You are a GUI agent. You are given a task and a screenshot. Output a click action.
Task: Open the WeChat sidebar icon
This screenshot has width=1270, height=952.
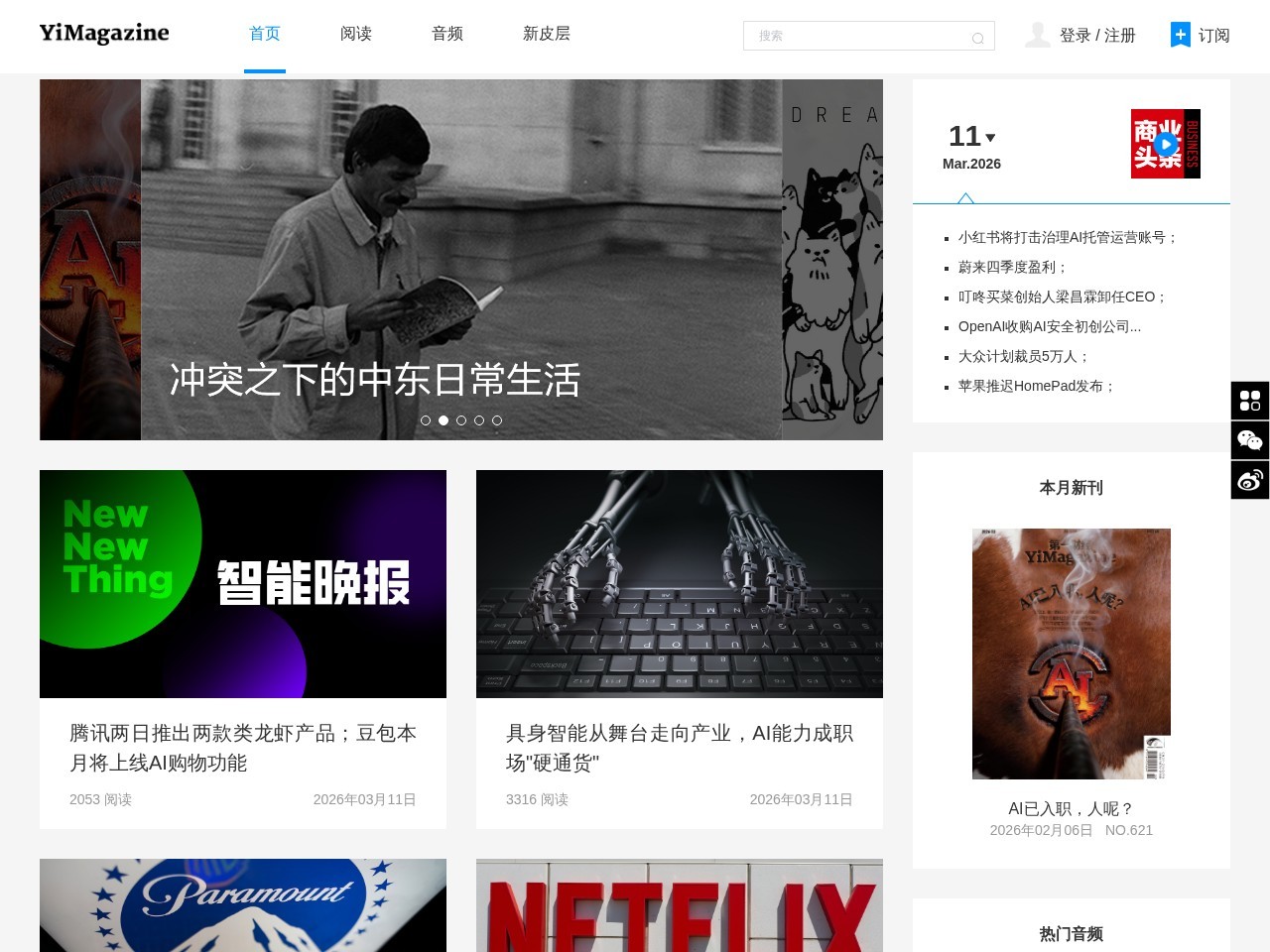pyautogui.click(x=1250, y=440)
